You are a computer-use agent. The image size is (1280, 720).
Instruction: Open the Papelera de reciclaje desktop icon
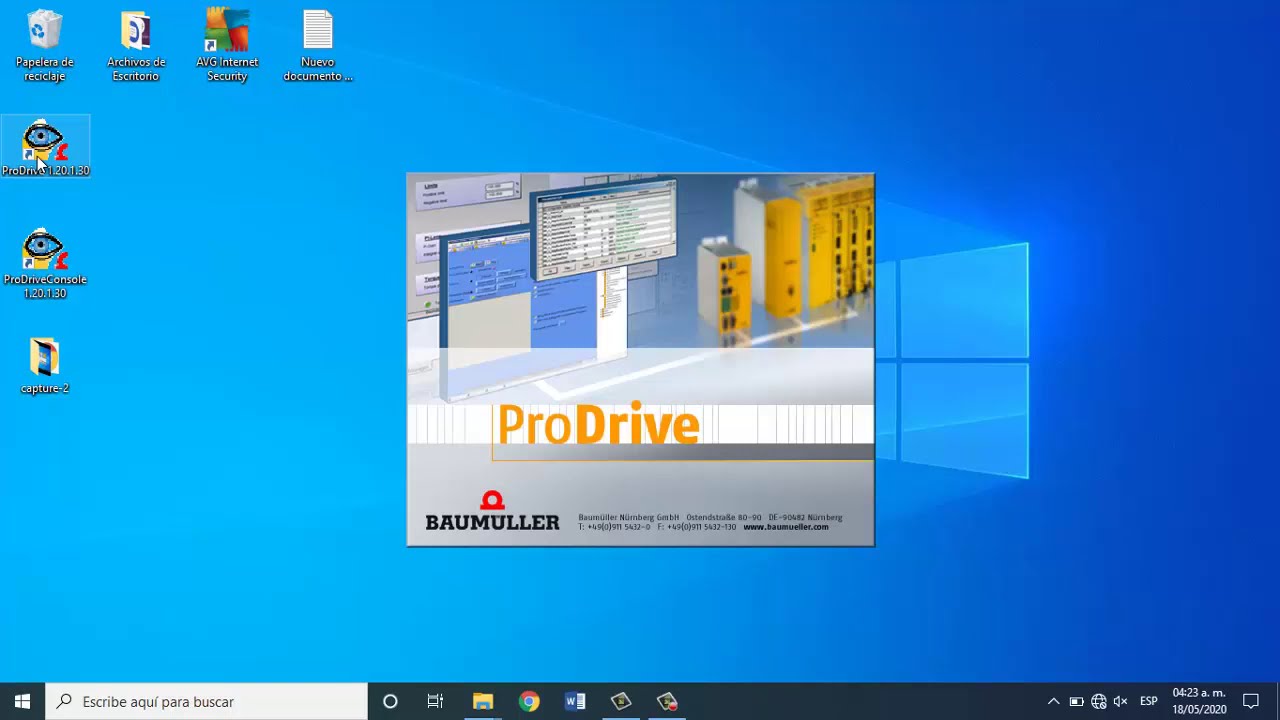click(44, 46)
